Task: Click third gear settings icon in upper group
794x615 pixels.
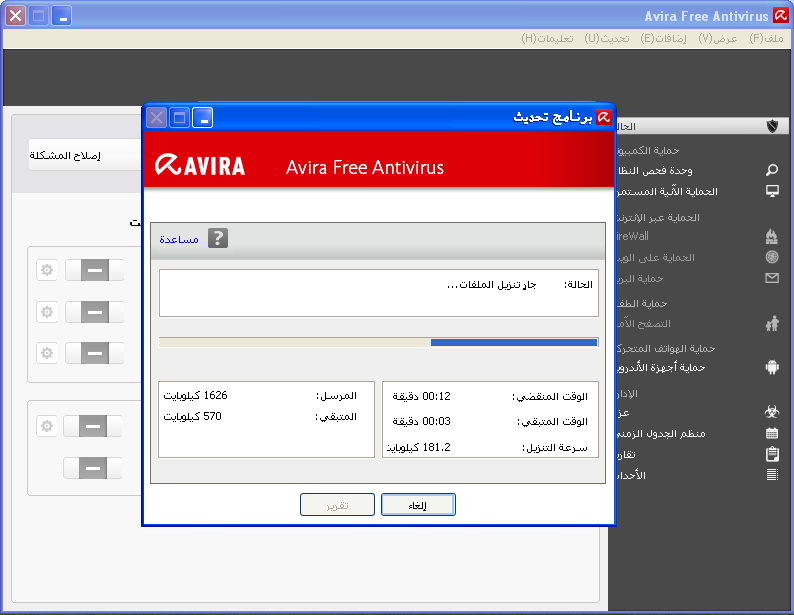Action: (47, 353)
